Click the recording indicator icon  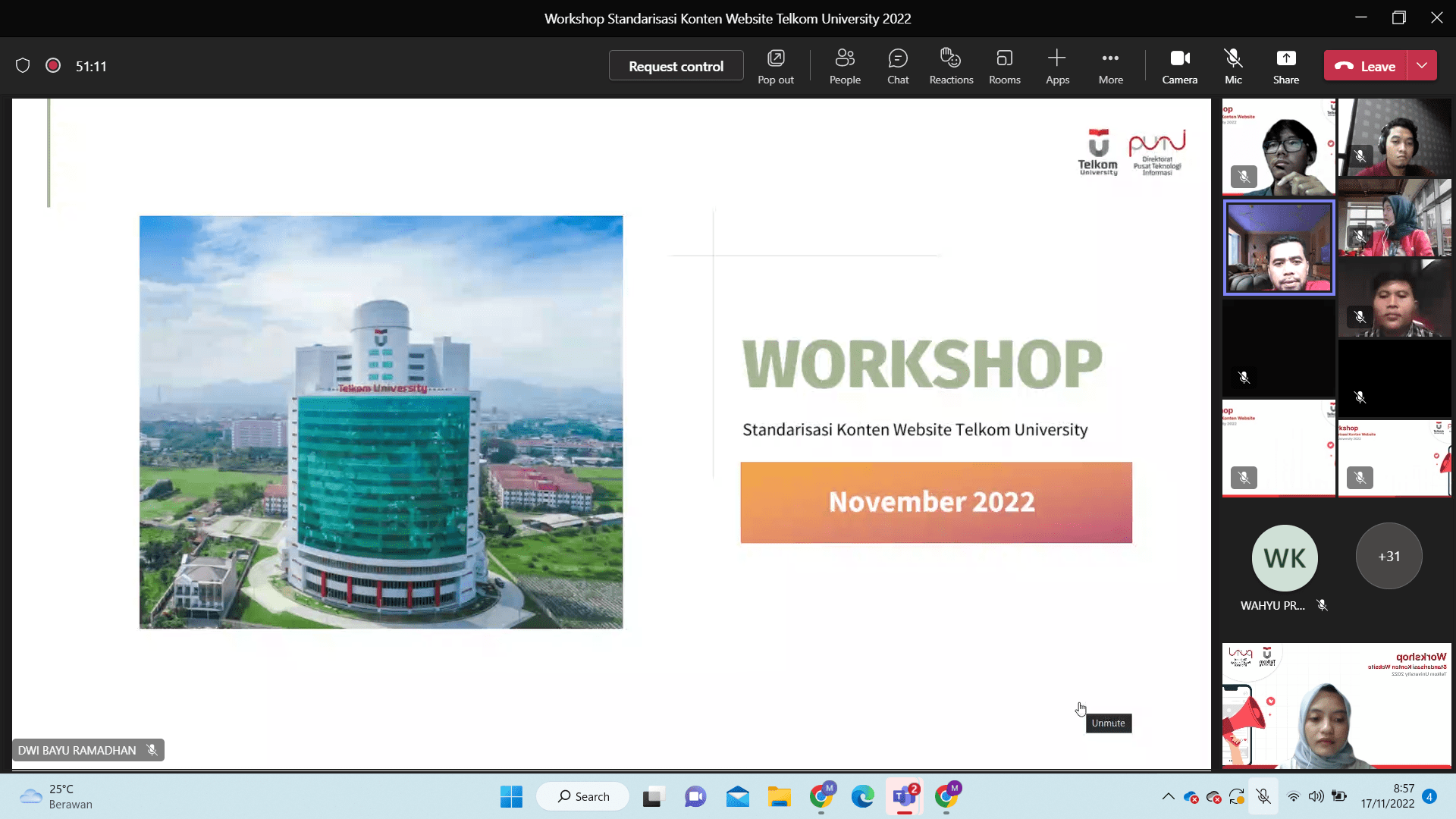[53, 66]
